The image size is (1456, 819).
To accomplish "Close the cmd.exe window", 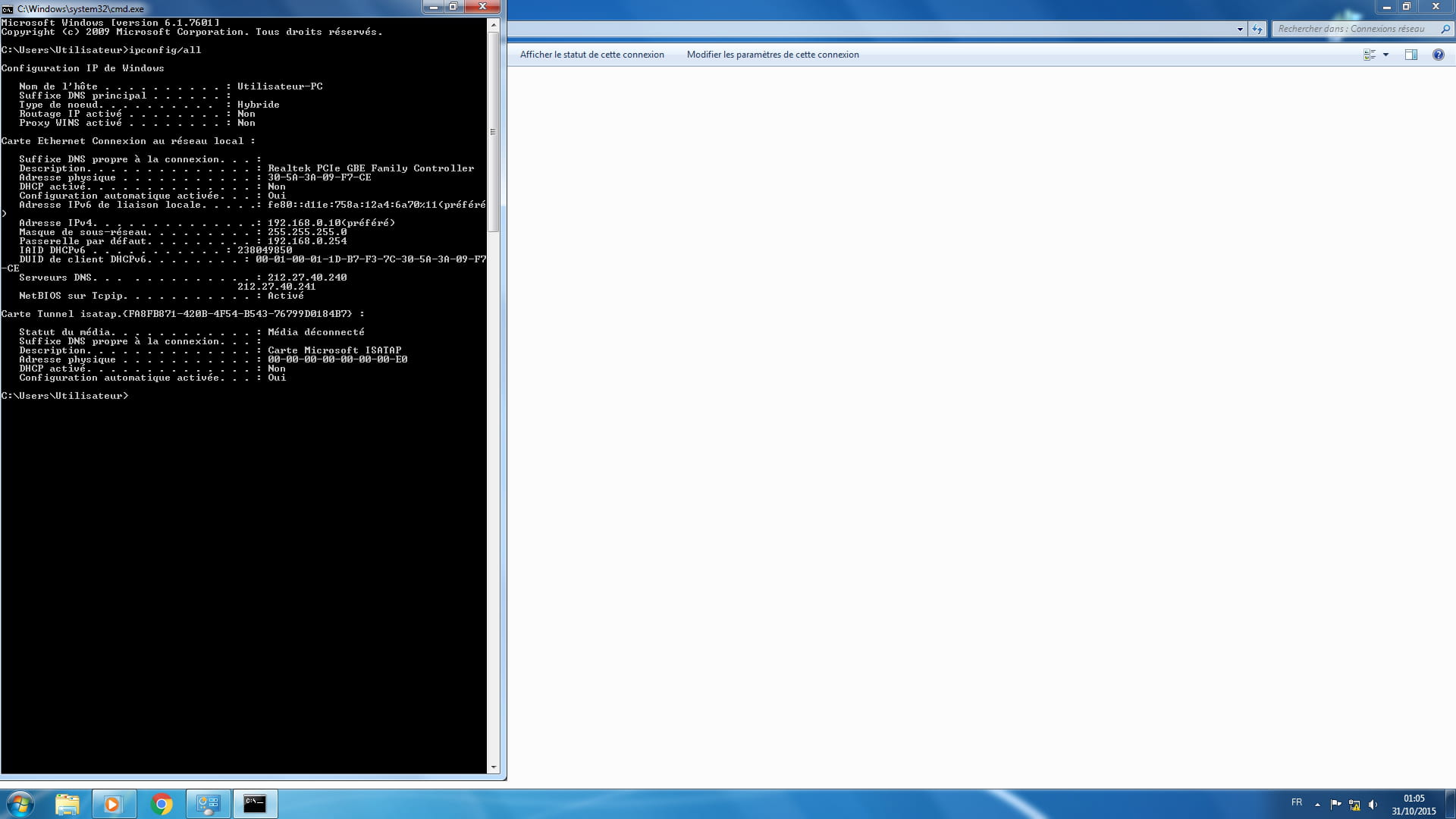I will coord(482,7).
